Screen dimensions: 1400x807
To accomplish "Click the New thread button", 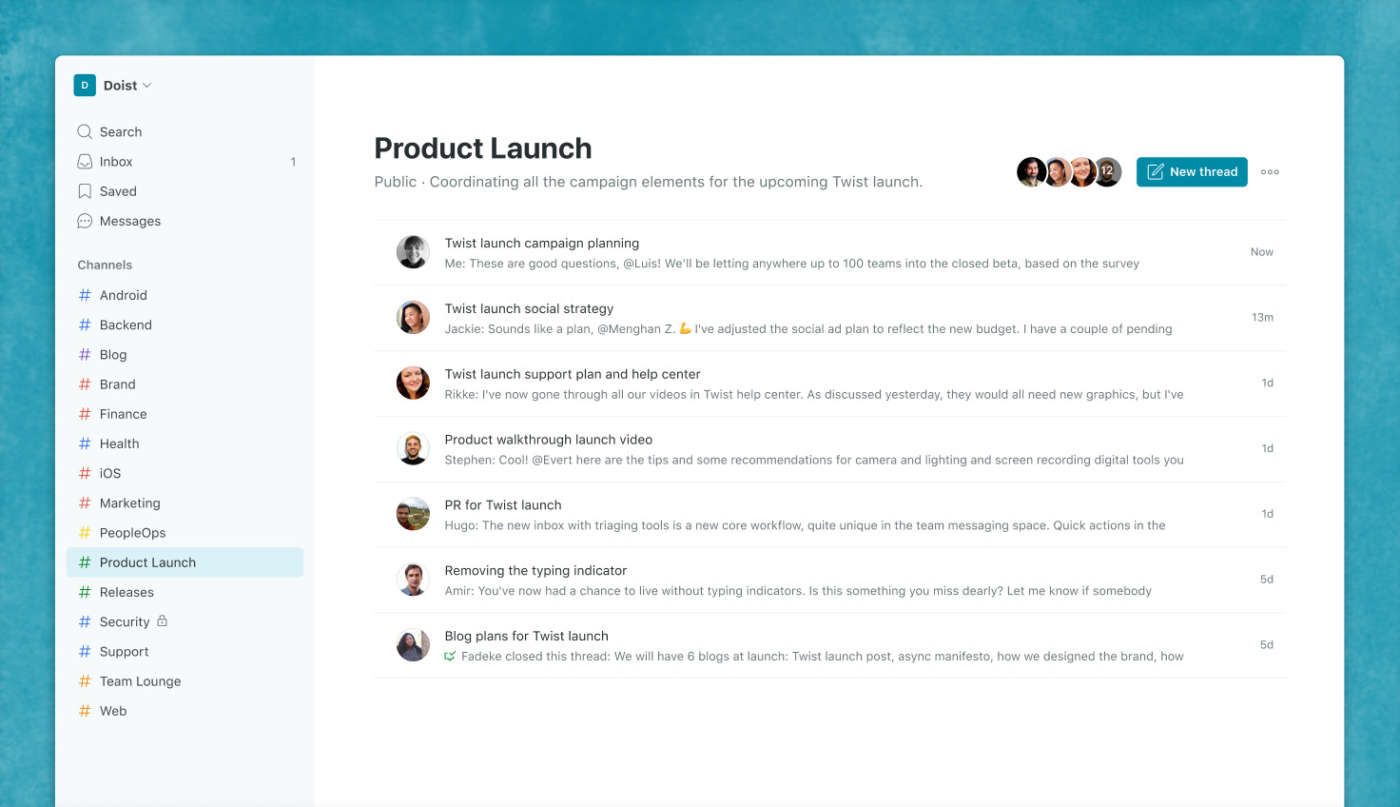I will [1191, 172].
